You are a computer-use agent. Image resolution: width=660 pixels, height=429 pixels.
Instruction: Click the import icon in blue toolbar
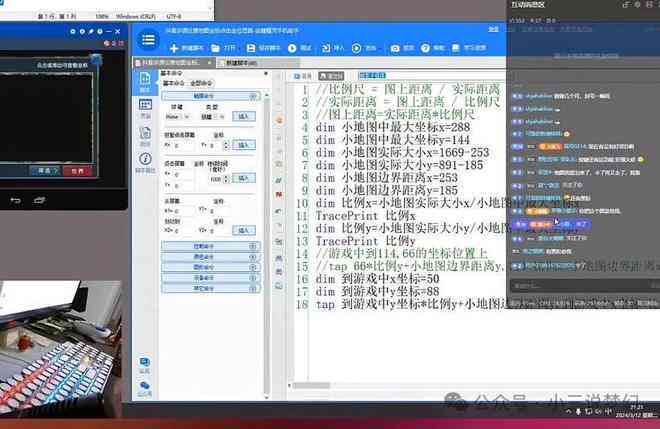point(326,48)
